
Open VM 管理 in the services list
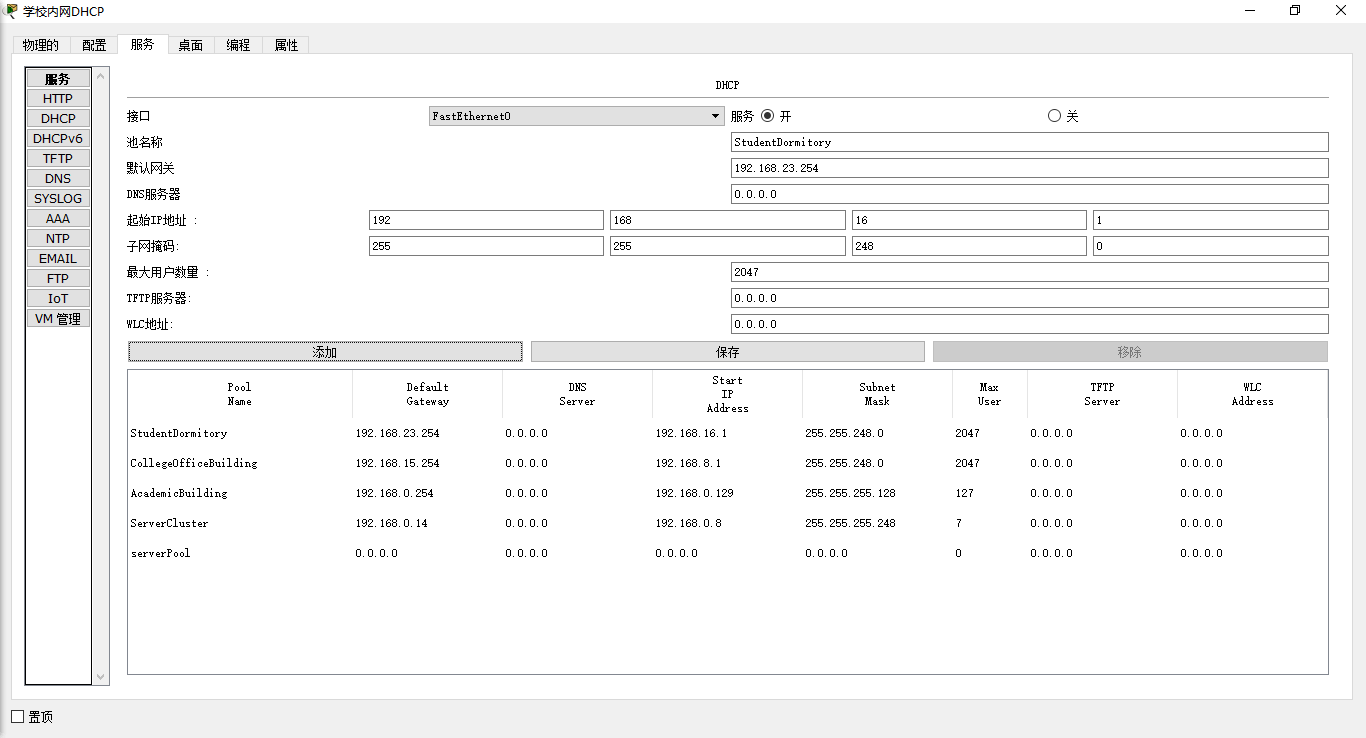[x=58, y=318]
